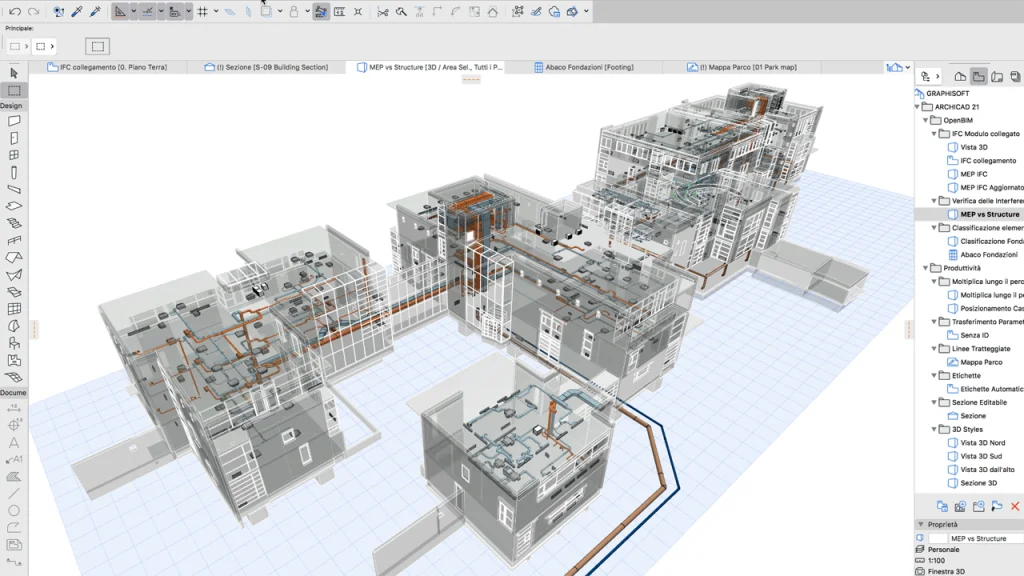
Task: Expand the Produttività folder in the navigator
Action: [x=924, y=268]
